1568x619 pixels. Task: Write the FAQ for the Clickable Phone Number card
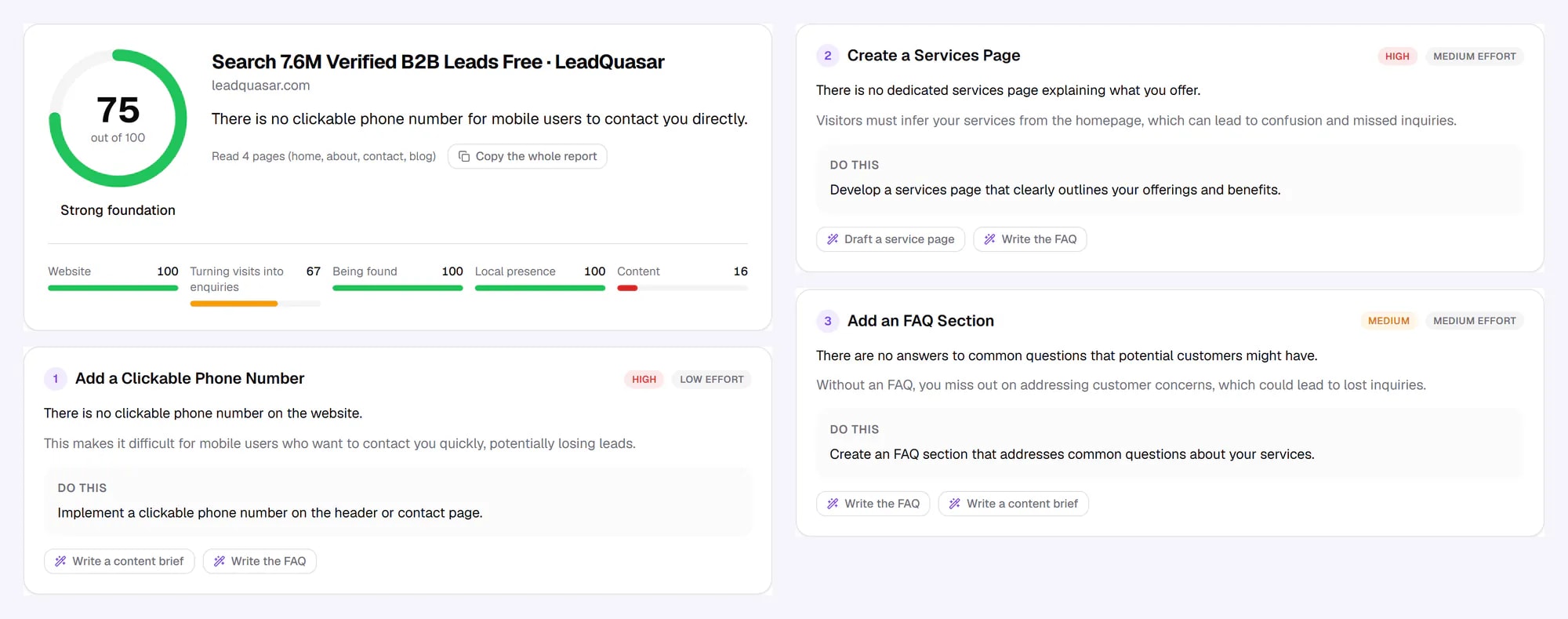(x=260, y=561)
